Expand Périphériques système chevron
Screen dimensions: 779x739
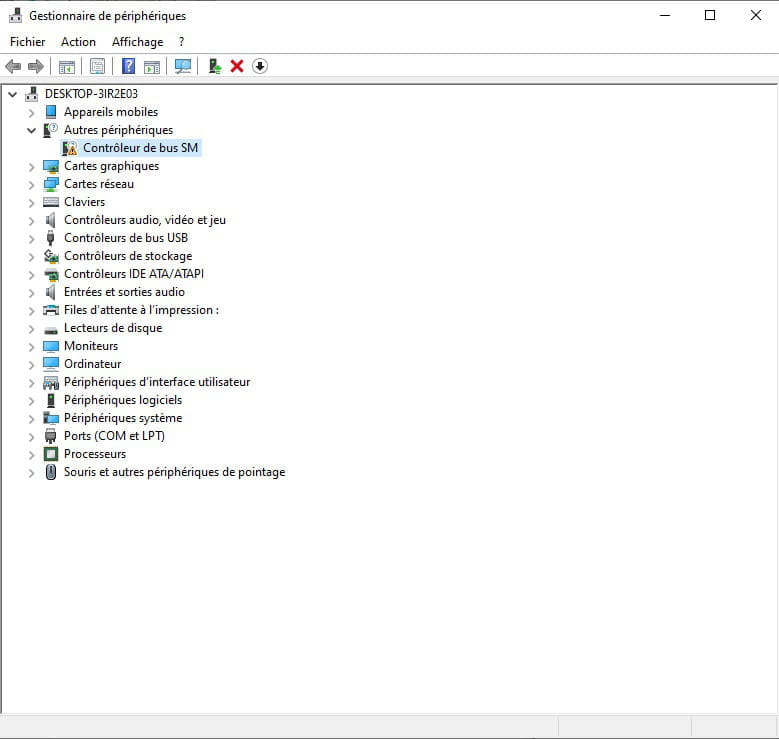tap(31, 418)
